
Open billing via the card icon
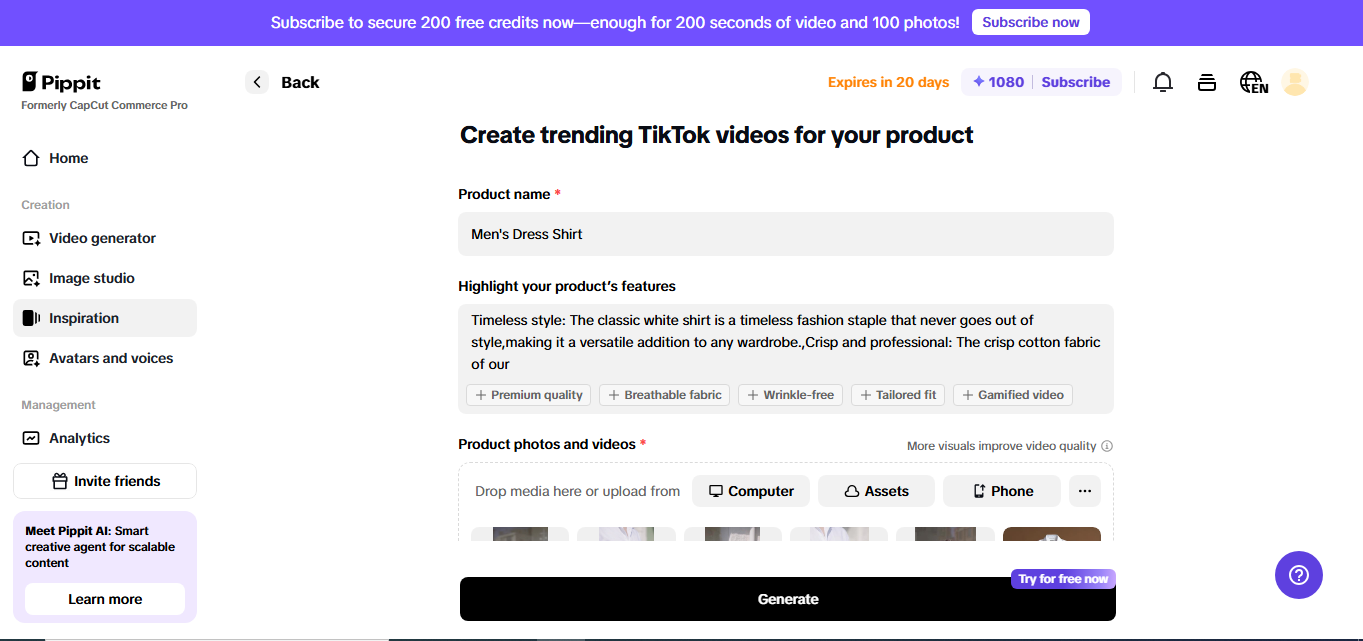coord(1206,82)
